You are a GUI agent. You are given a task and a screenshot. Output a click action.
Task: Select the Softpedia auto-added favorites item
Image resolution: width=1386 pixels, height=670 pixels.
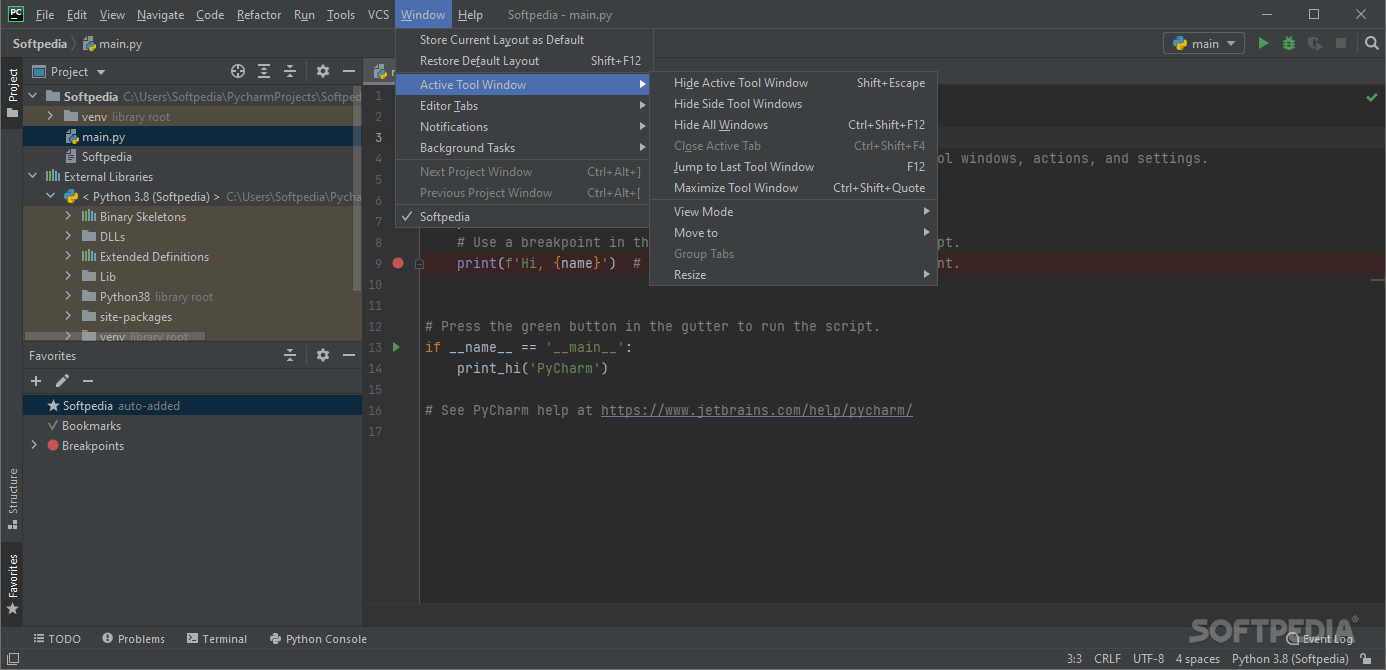[x=192, y=406]
